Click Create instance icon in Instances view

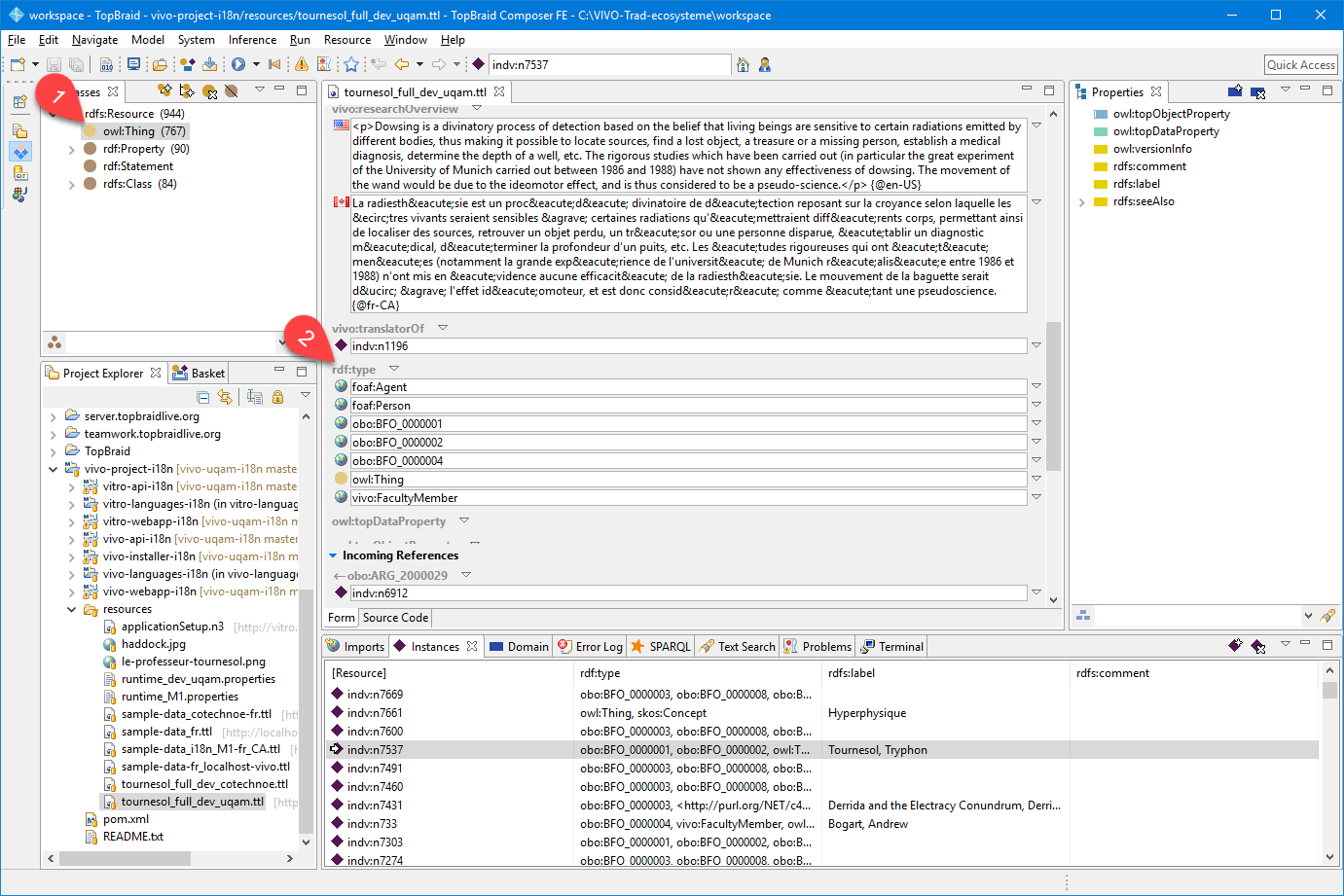[1235, 645]
